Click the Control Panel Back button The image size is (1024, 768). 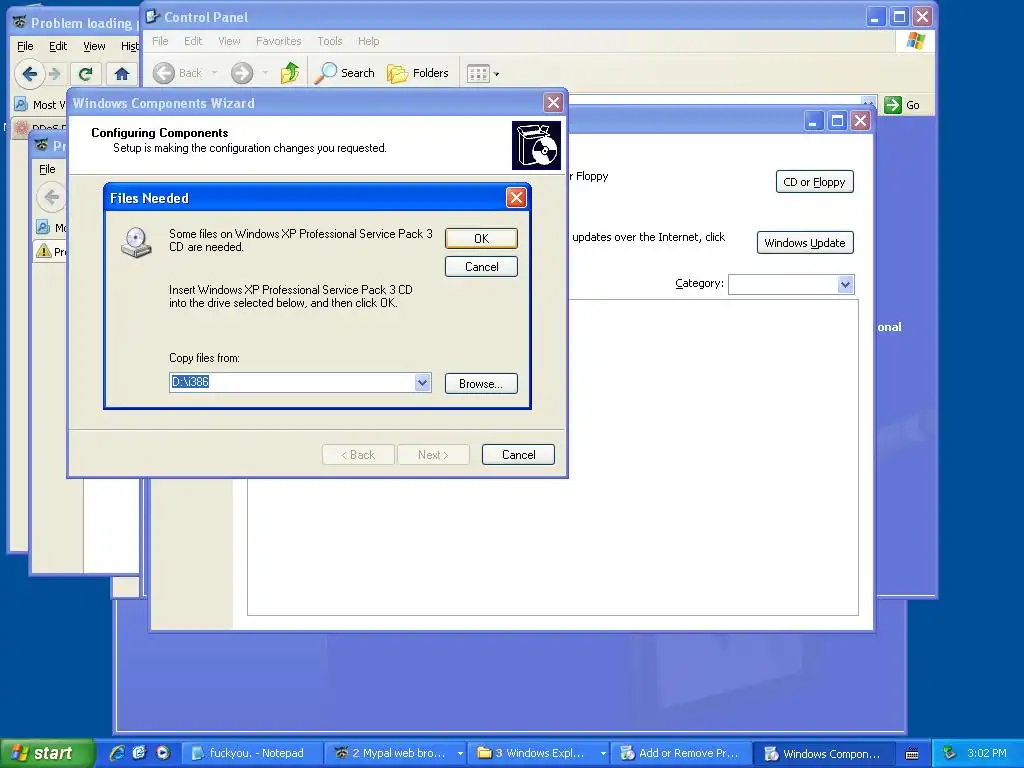178,73
